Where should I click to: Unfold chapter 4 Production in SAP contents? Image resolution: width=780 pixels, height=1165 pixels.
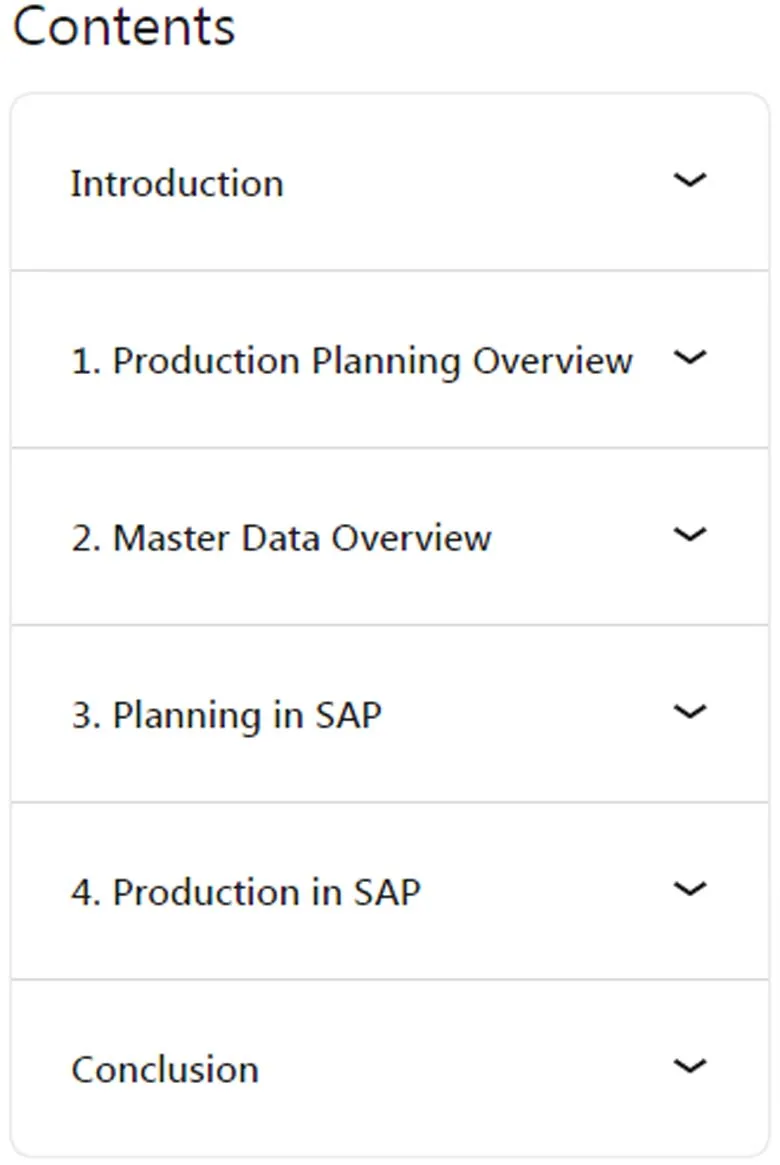(390, 891)
